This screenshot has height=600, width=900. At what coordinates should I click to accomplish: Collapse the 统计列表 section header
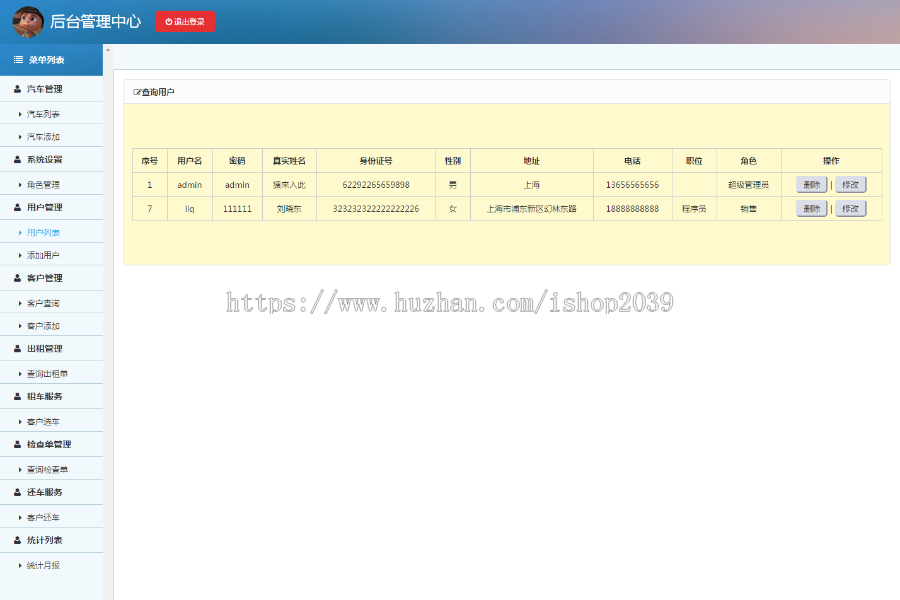[x=51, y=540]
